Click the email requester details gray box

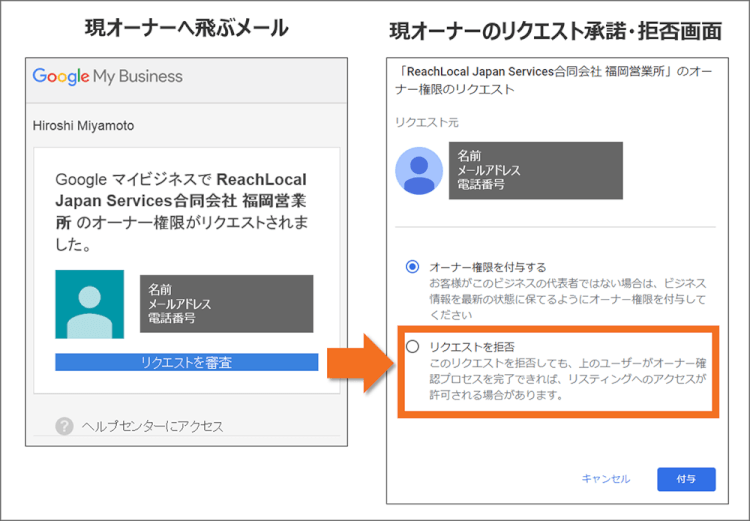[227, 304]
